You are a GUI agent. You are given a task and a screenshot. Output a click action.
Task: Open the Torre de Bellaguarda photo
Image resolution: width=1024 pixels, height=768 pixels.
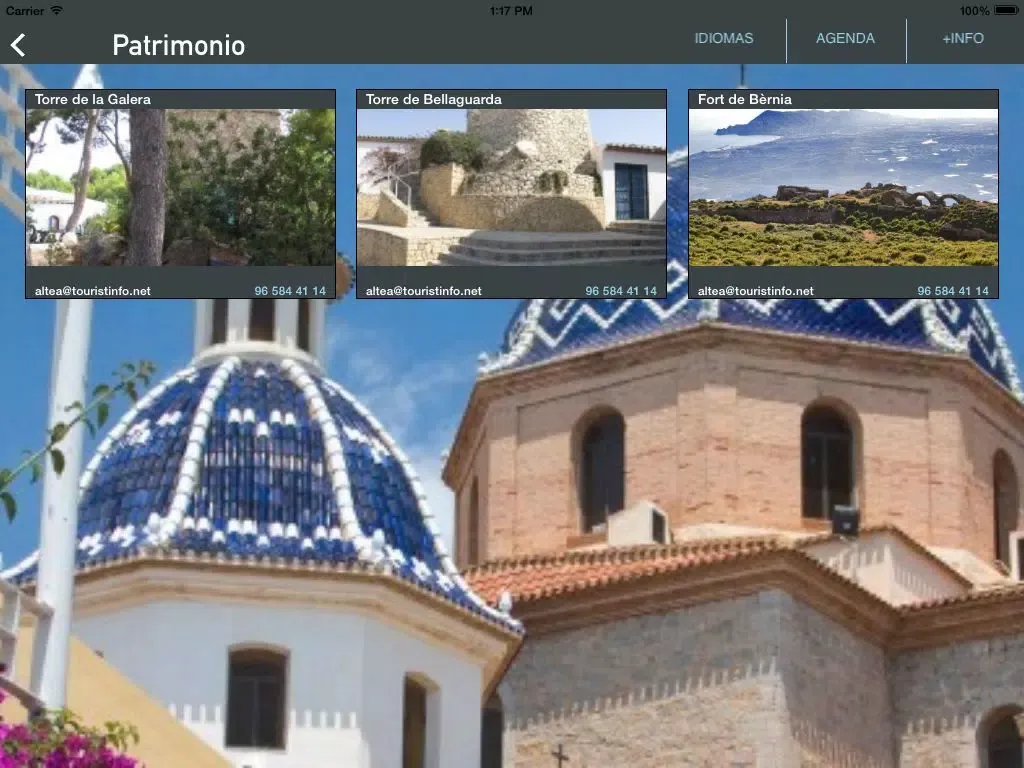(x=511, y=187)
